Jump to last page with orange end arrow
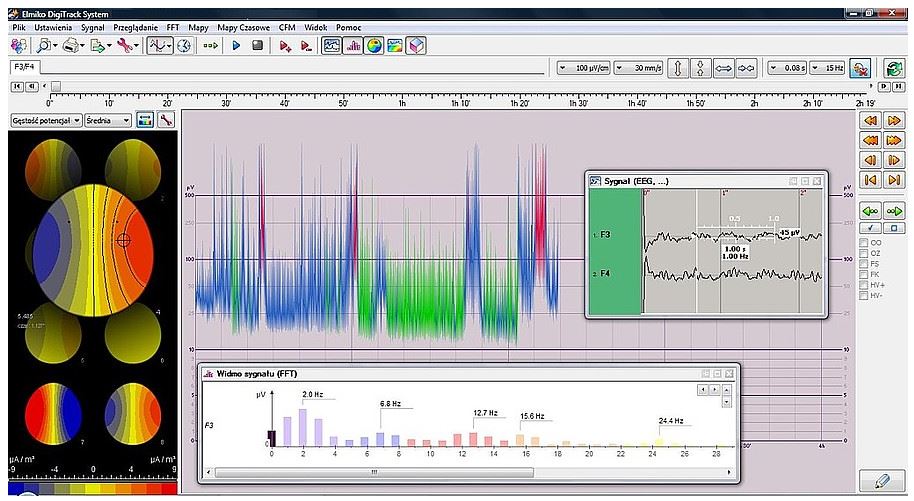 point(894,180)
